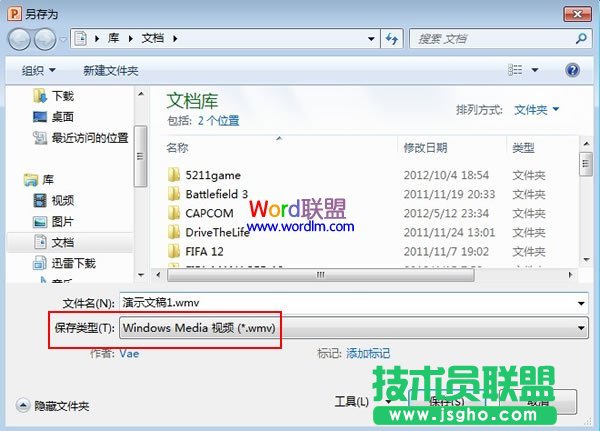Image resolution: width=600 pixels, height=431 pixels.
Task: Click the CAPCOM folder icon
Action: pyautogui.click(x=174, y=213)
